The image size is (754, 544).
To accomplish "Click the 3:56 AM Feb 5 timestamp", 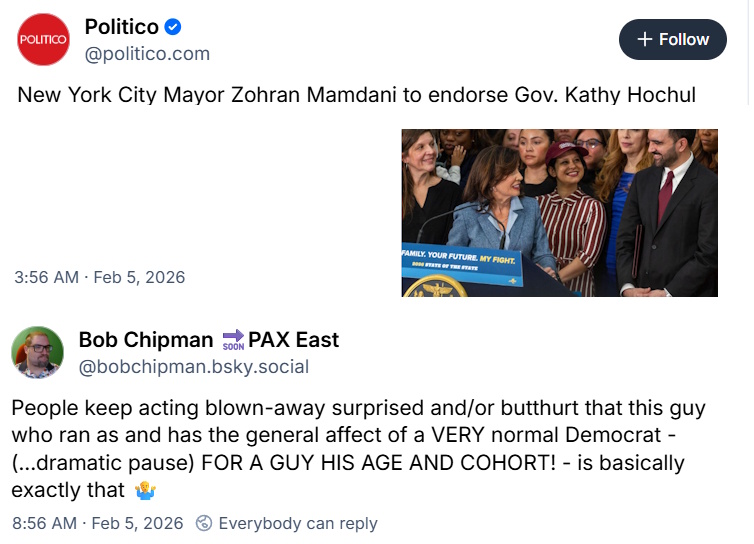I will (100, 278).
